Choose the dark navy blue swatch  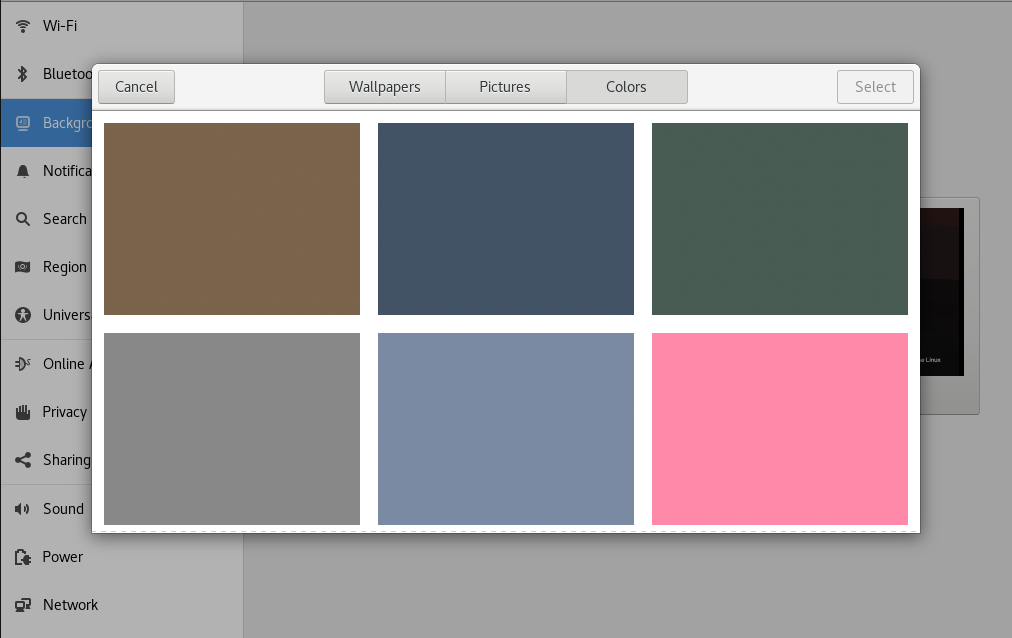point(505,219)
